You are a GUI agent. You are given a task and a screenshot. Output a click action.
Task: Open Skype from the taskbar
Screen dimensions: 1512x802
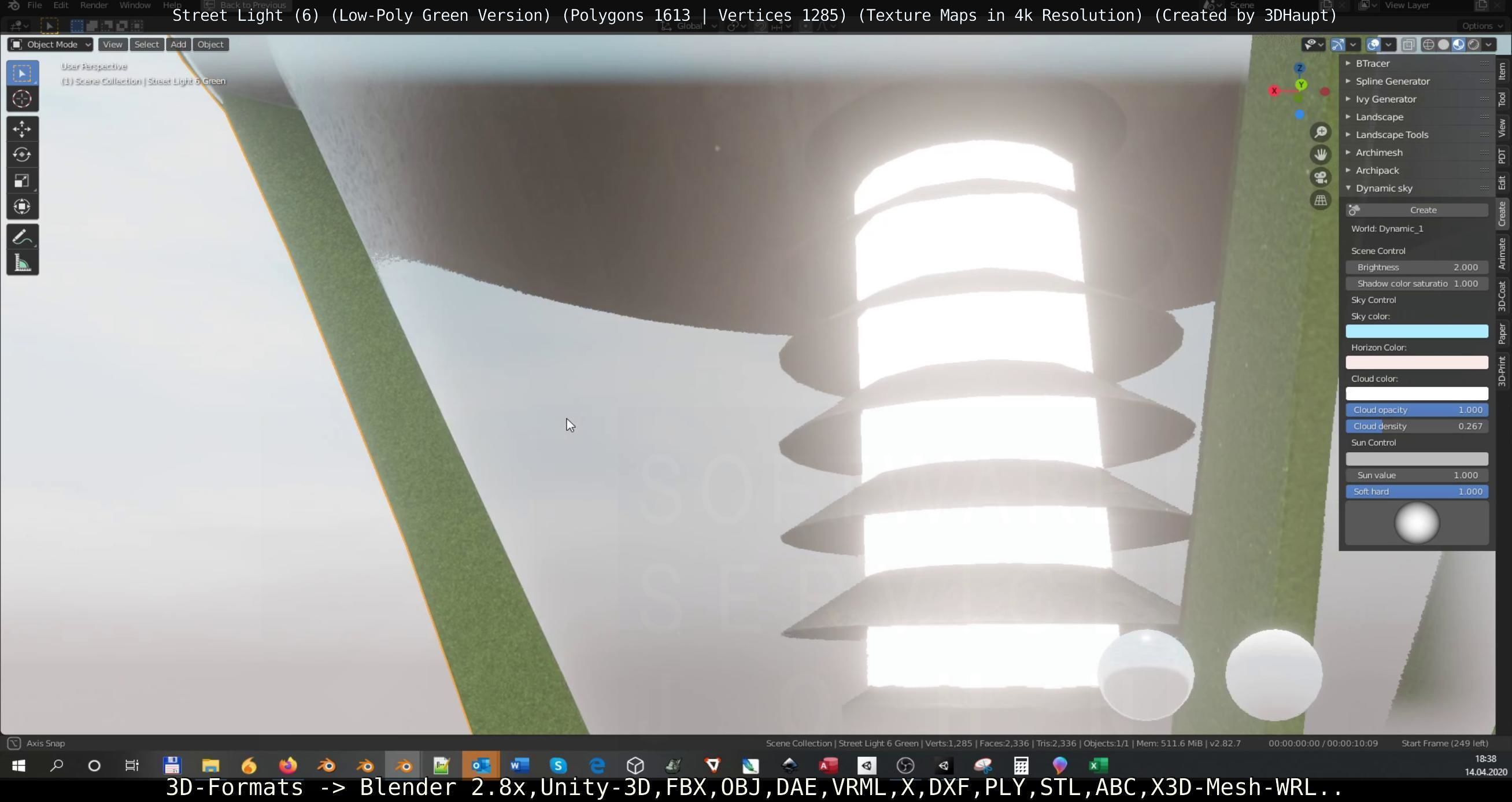558,766
